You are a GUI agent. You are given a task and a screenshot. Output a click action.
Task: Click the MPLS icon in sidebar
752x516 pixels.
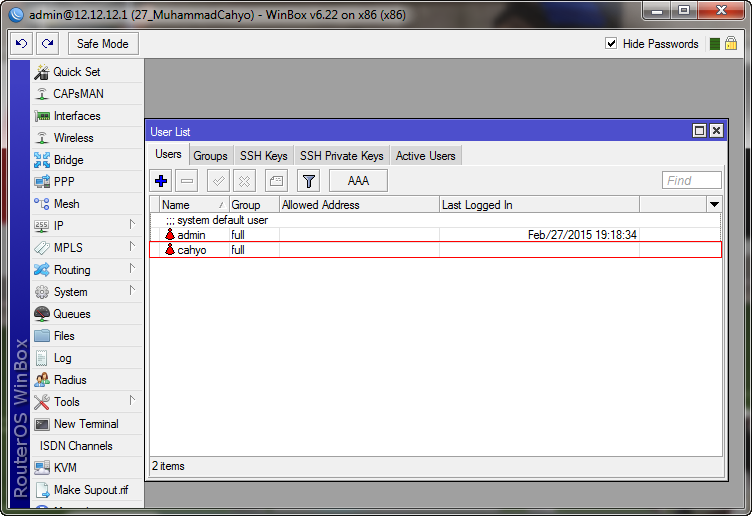tap(42, 248)
